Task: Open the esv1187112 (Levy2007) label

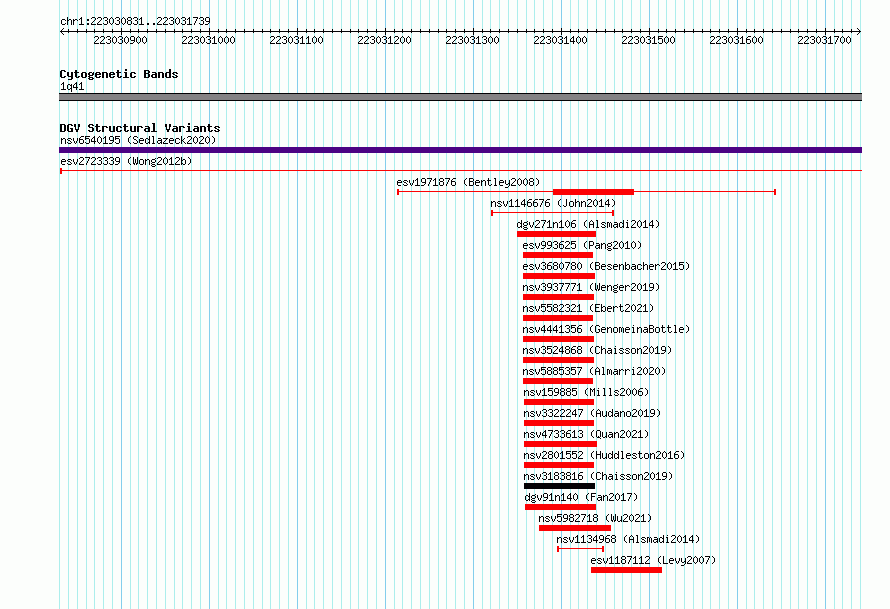Action: (653, 560)
